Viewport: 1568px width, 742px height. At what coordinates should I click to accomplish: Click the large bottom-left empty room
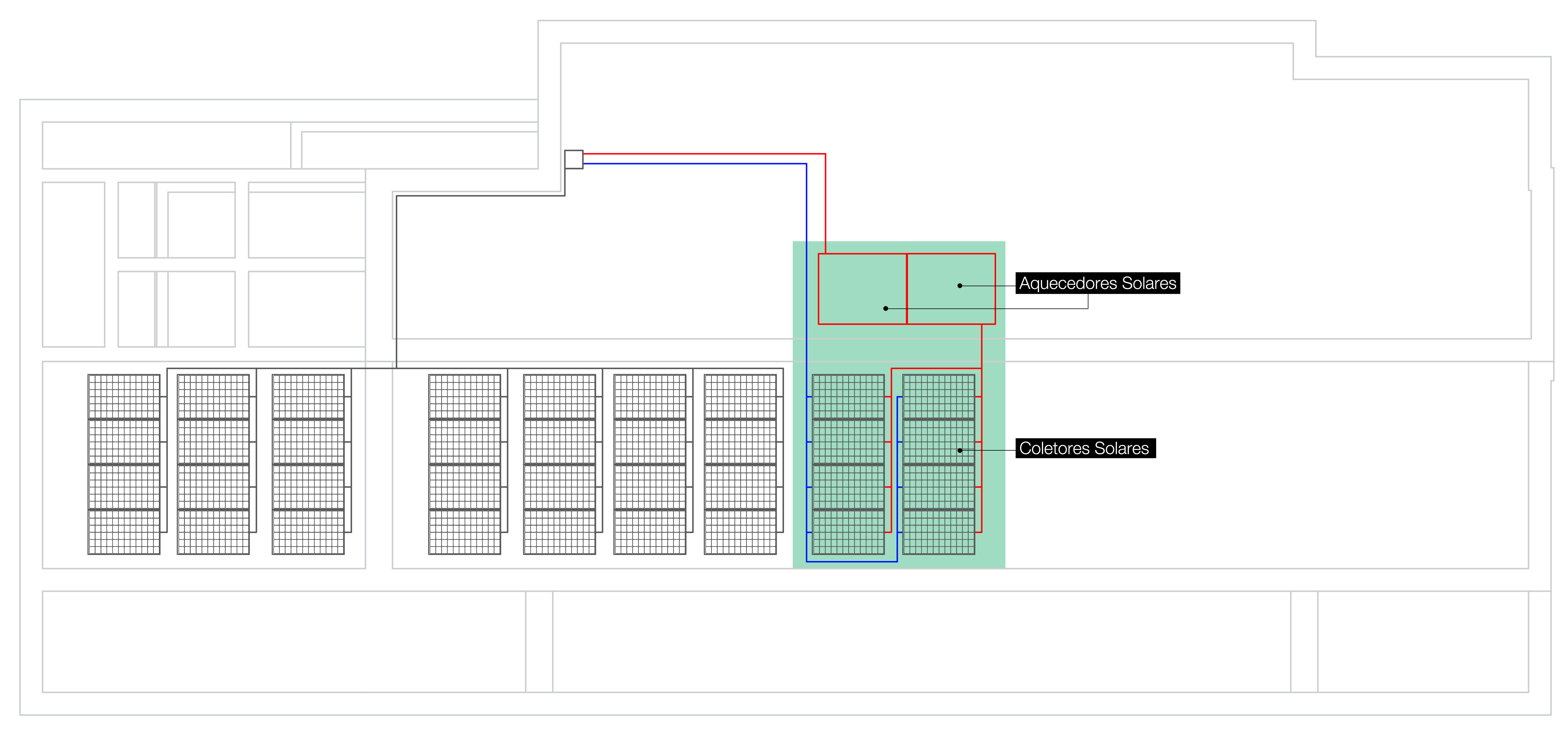284,641
